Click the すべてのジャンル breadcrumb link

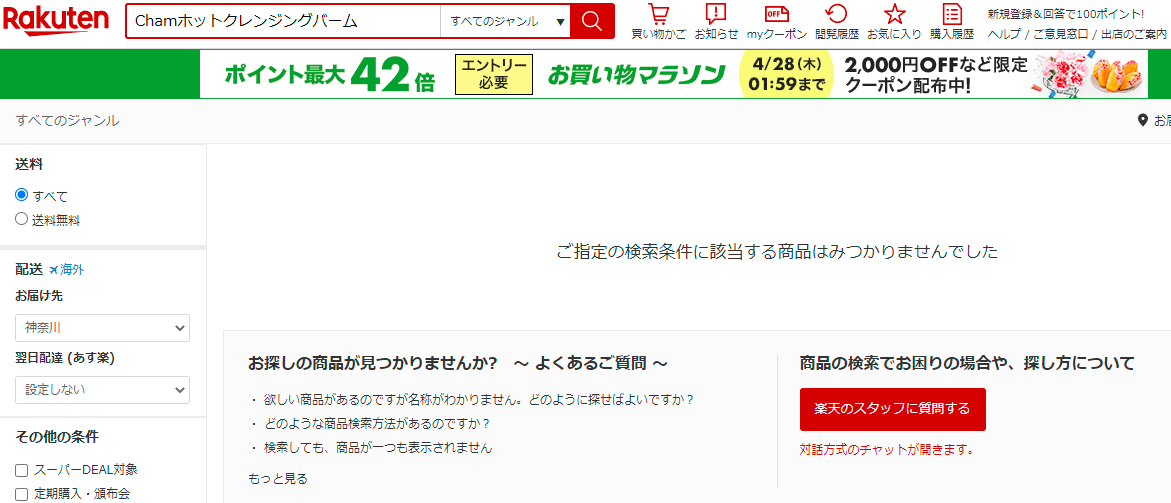coord(67,120)
